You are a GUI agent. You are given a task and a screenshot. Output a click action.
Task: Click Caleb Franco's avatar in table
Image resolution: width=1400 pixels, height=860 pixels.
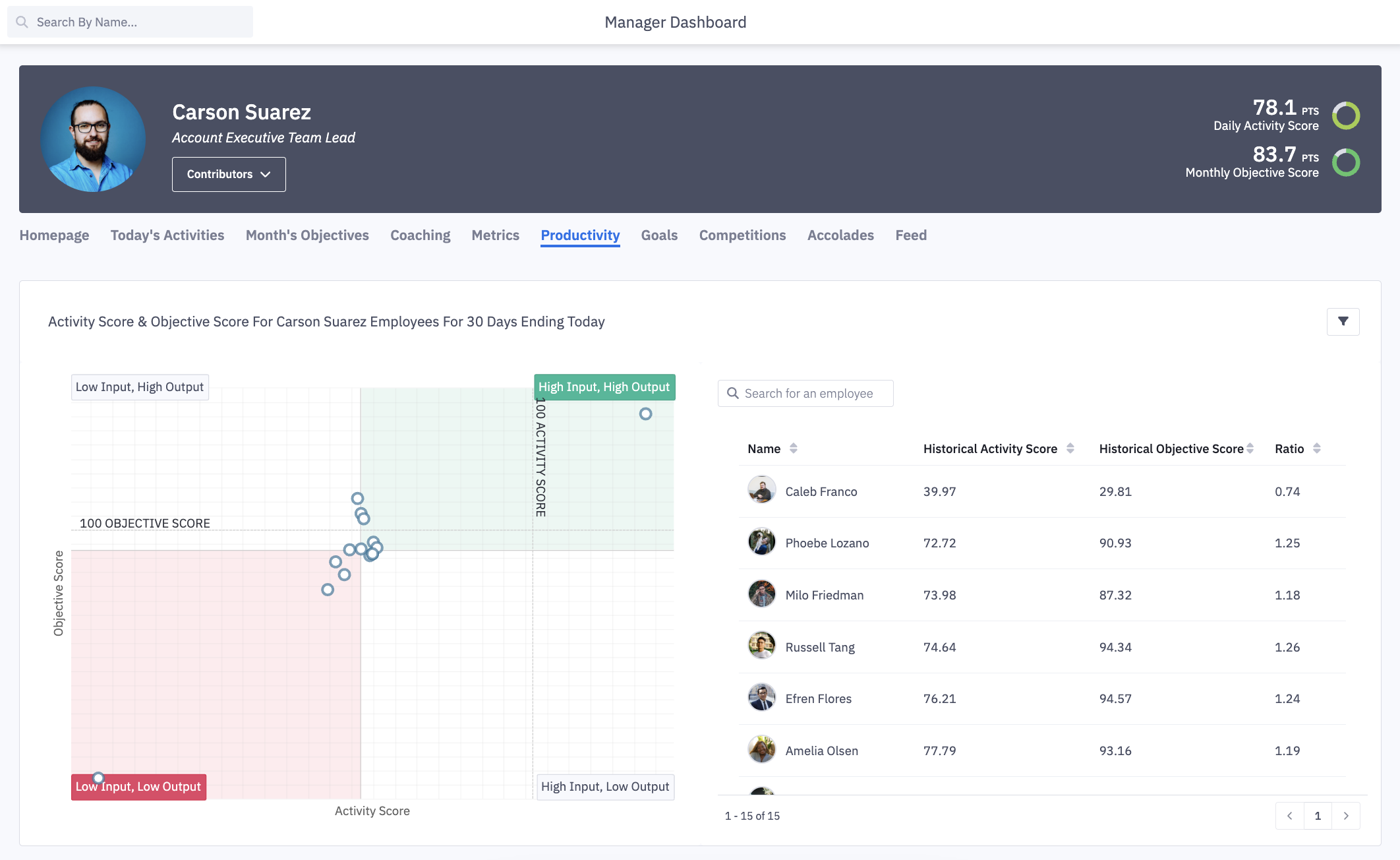pyautogui.click(x=761, y=490)
